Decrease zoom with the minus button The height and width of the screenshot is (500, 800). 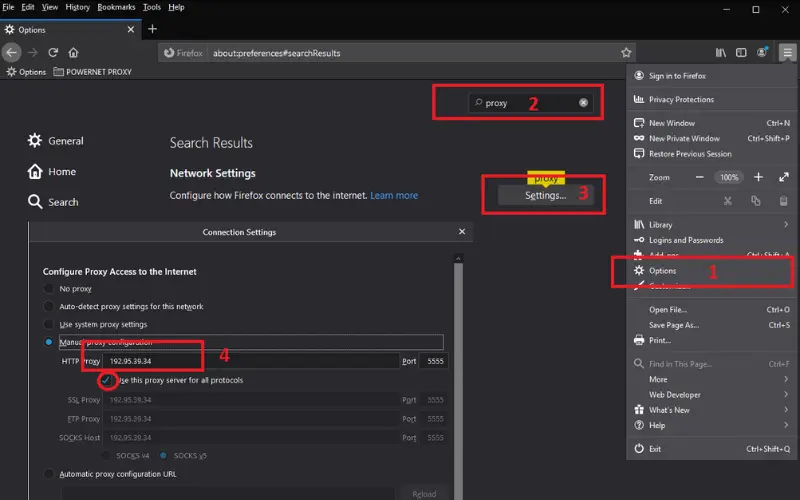(x=699, y=177)
